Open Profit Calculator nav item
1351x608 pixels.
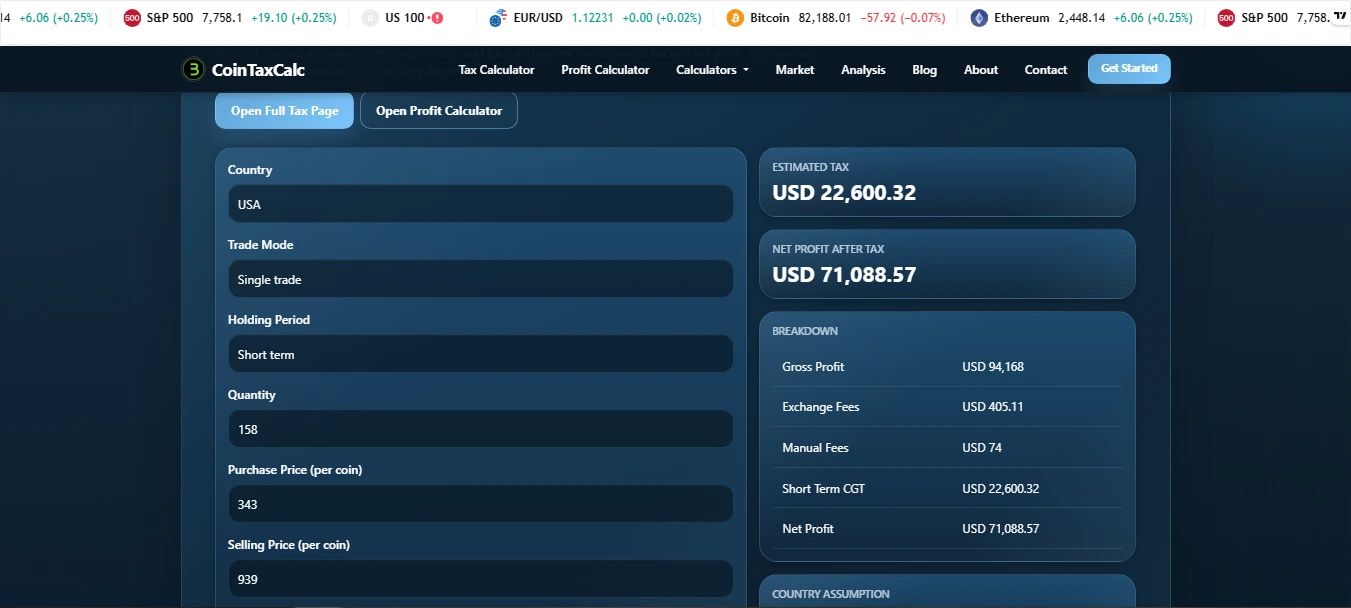[x=605, y=70]
